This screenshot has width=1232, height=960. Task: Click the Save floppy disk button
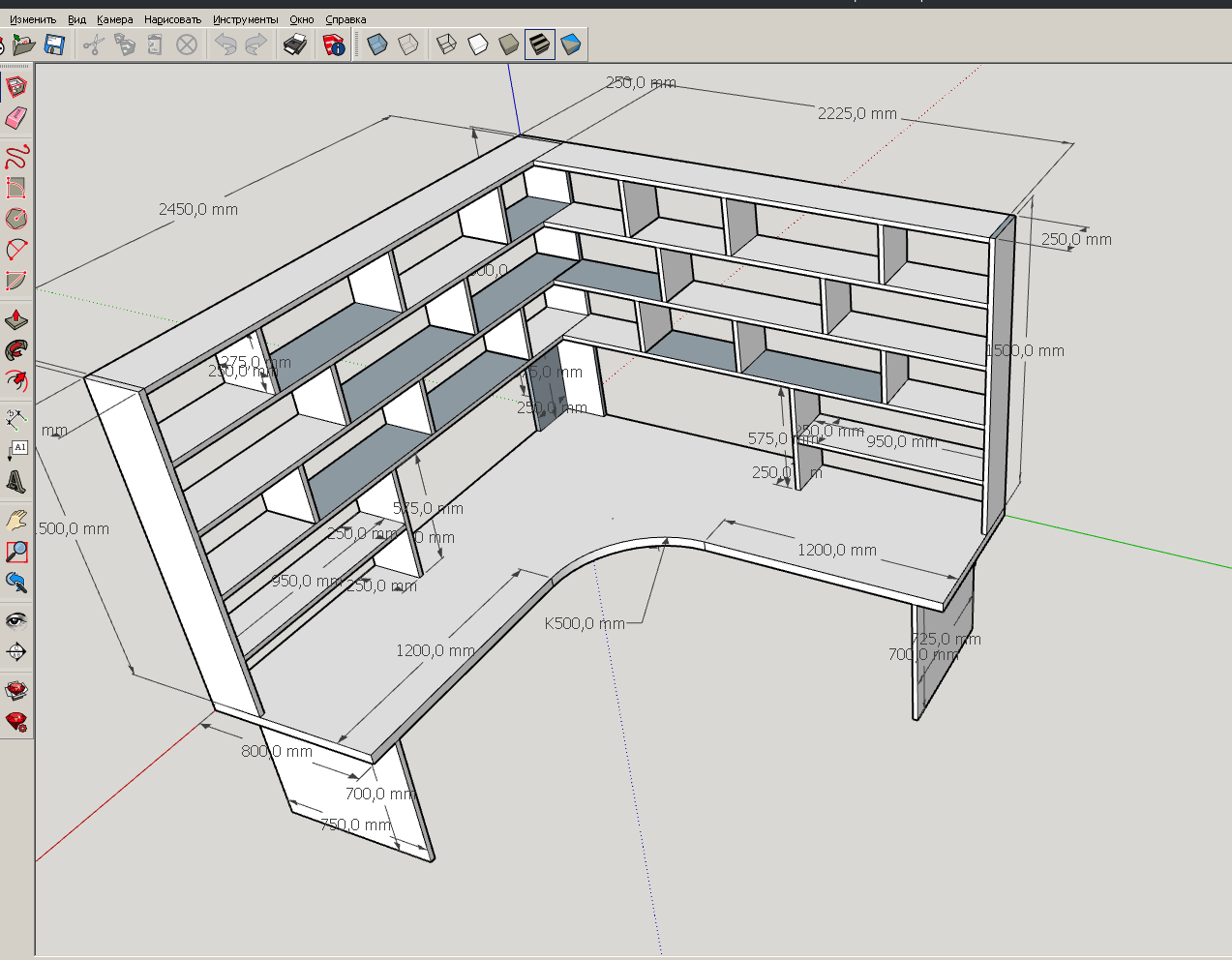click(x=54, y=45)
